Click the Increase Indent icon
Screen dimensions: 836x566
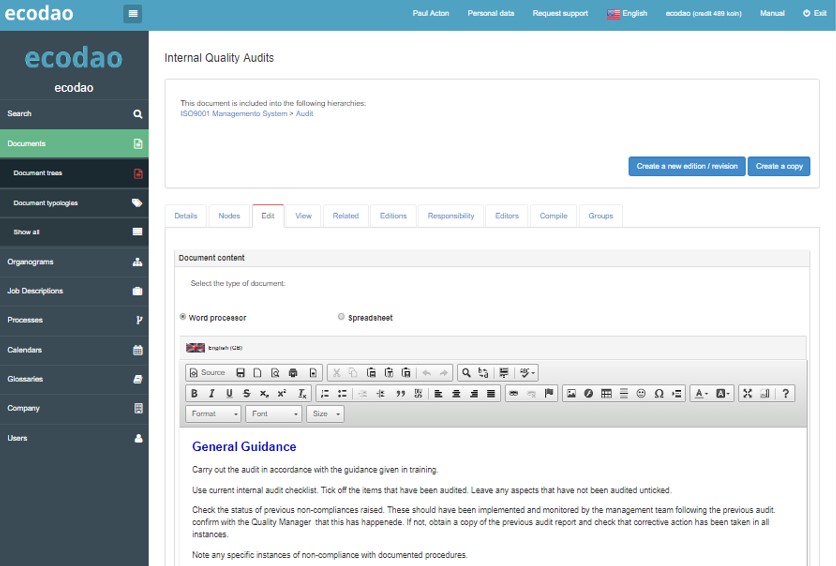(x=380, y=393)
